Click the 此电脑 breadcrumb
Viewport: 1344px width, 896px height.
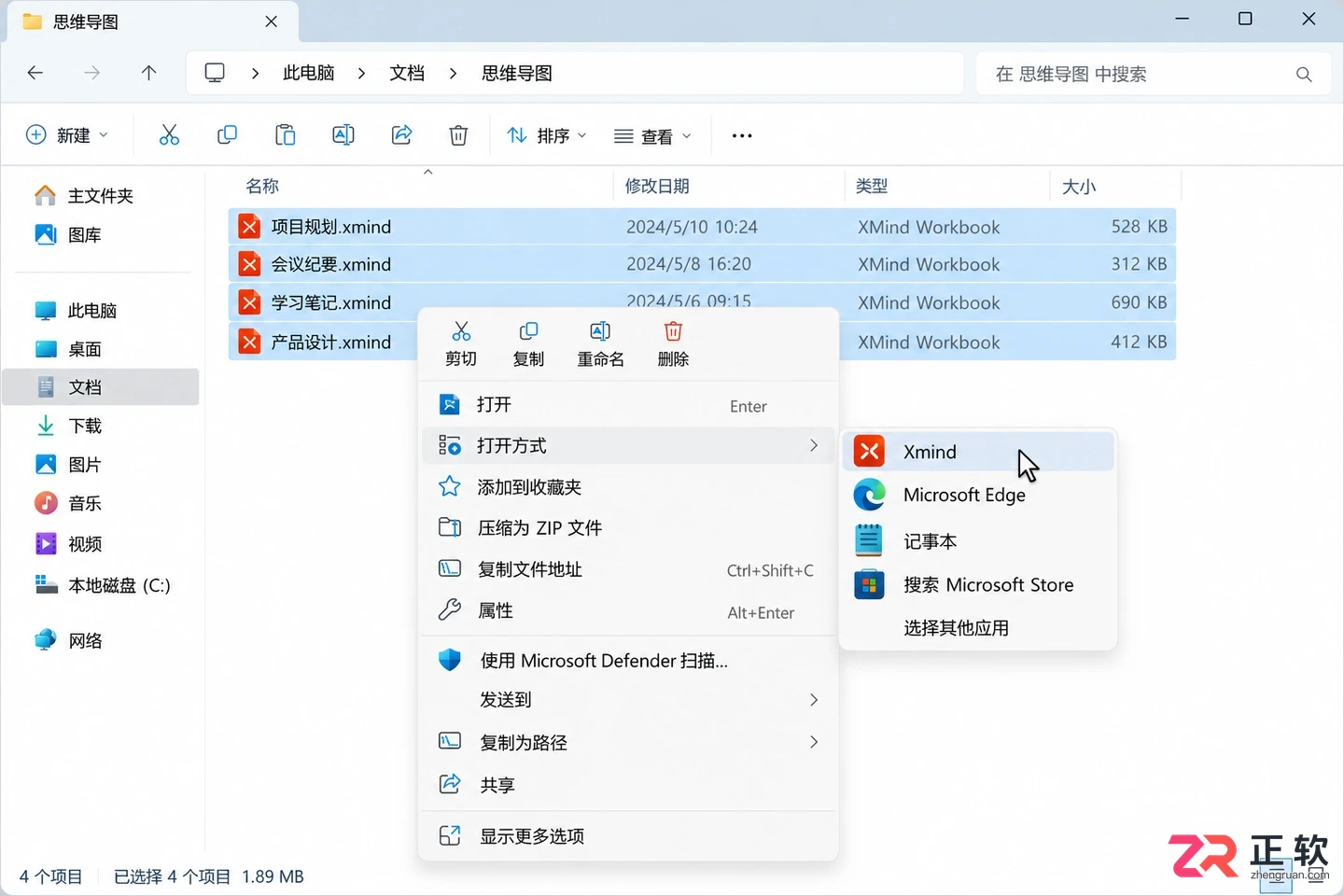coord(309,73)
